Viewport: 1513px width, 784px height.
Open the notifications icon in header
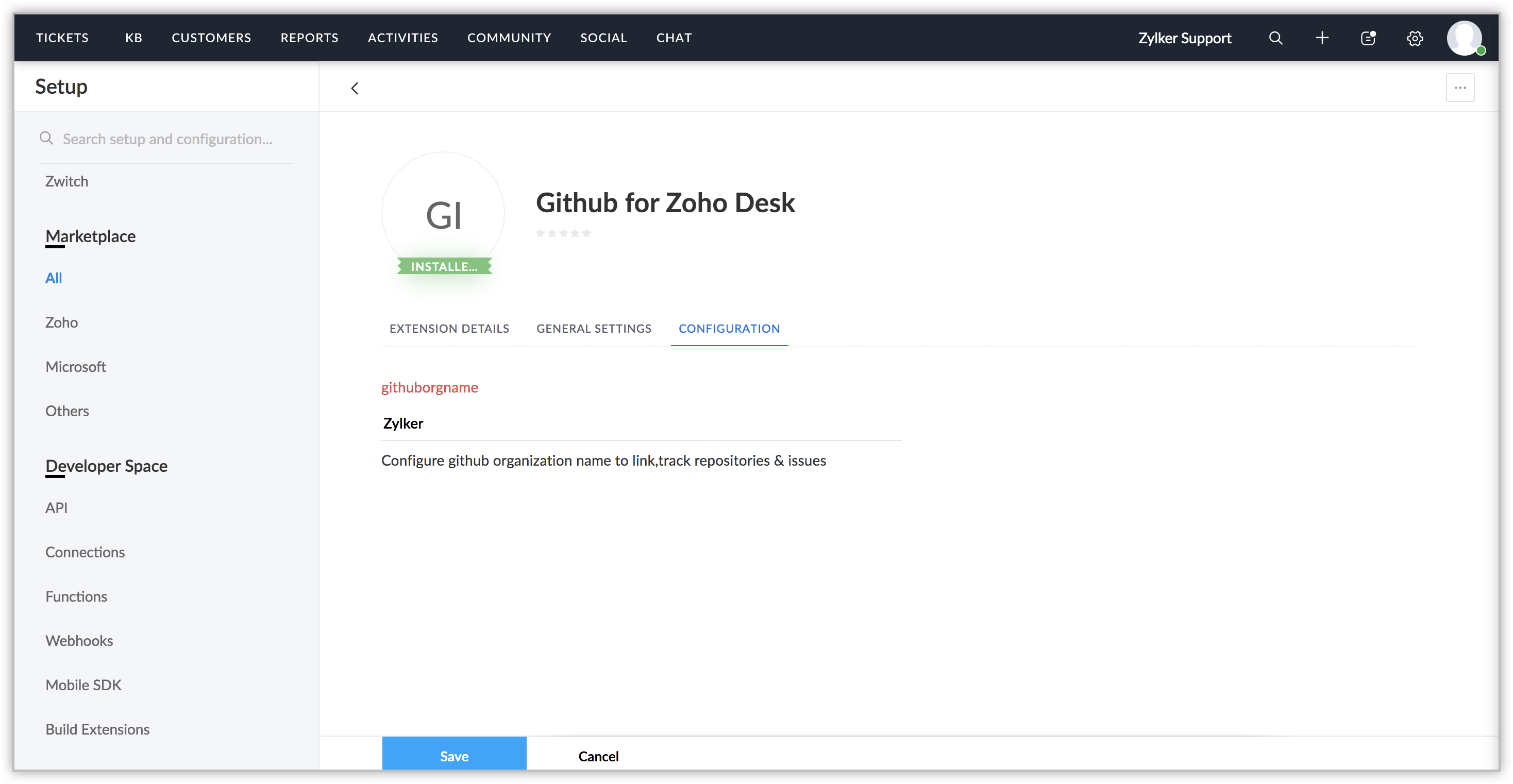tap(1368, 38)
